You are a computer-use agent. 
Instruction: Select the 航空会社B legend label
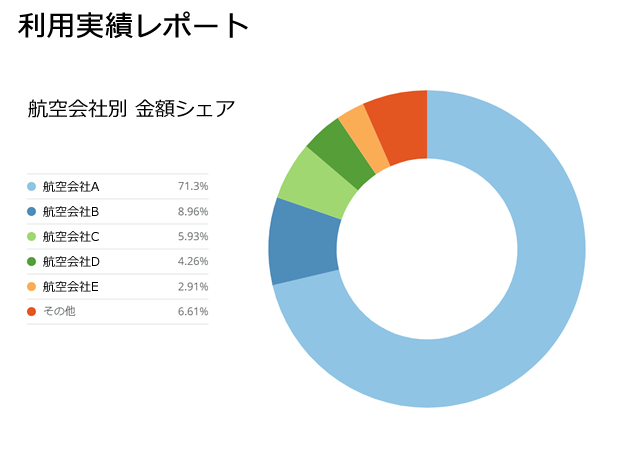point(71,212)
